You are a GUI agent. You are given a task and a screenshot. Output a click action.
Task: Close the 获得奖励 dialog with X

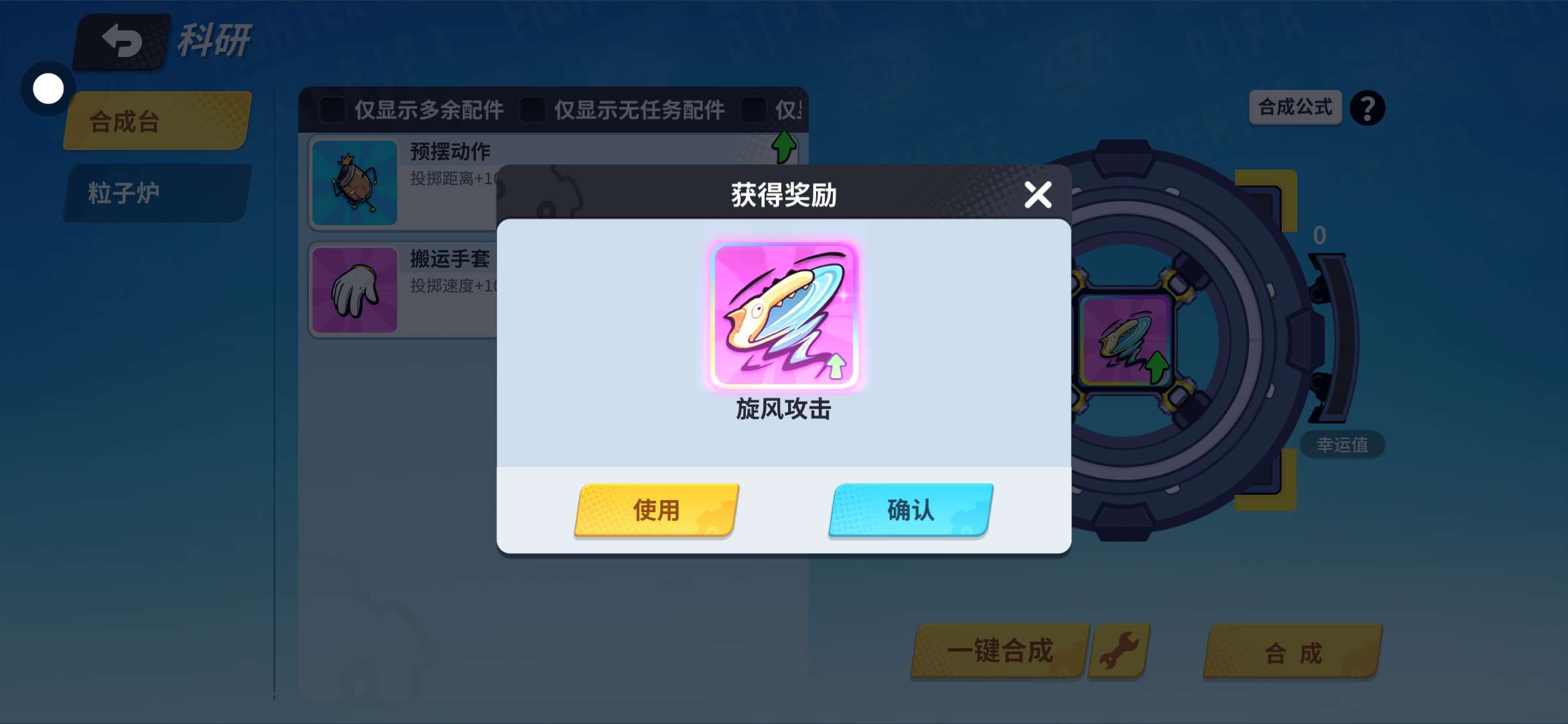1038,195
